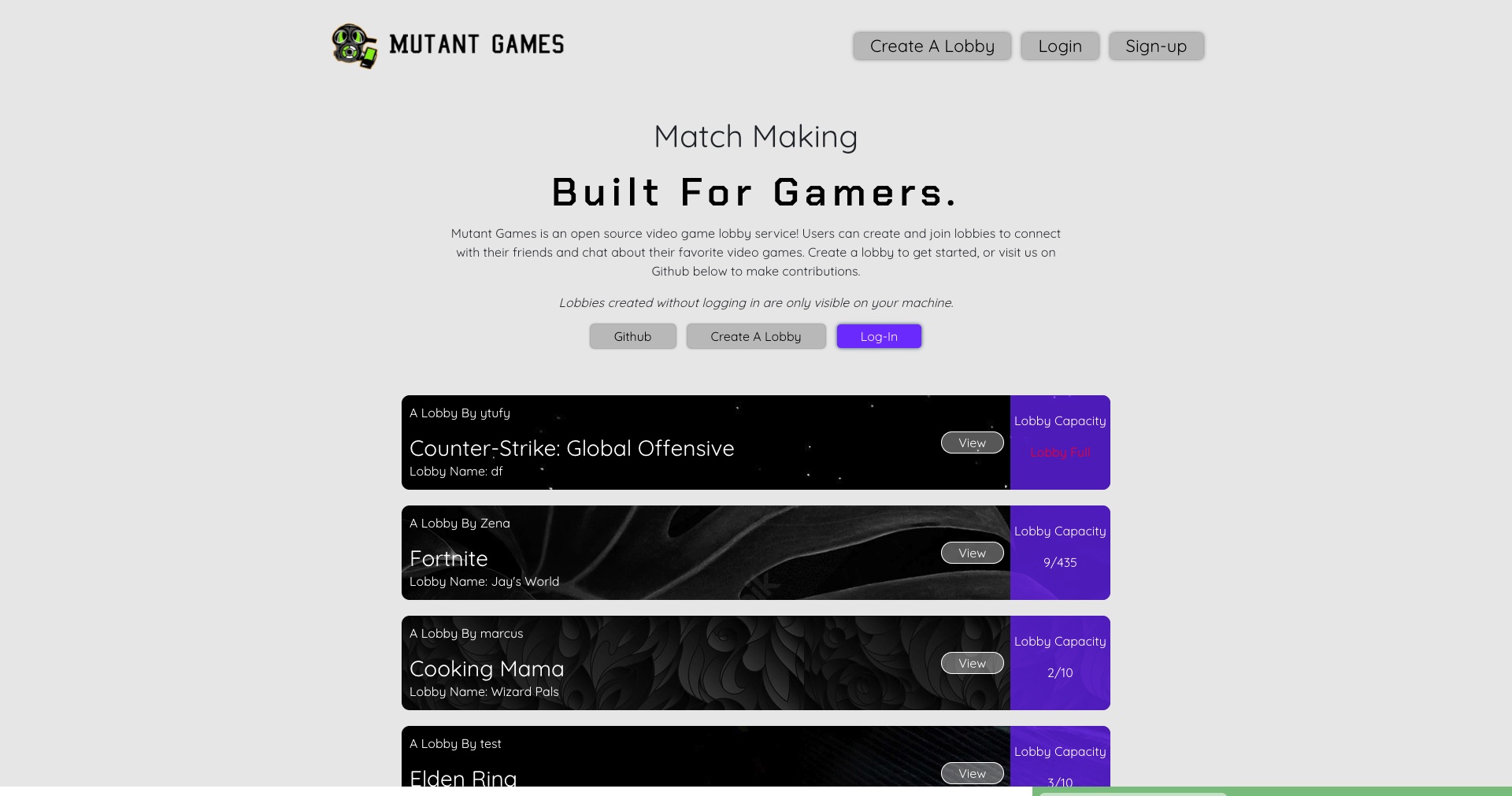Viewport: 1512px width, 796px height.
Task: Click the Match Making heading
Action: (755, 137)
